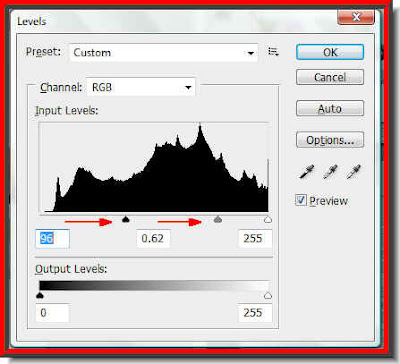The image size is (400, 364).
Task: Click the output shadow field showing 0
Action: (52, 313)
